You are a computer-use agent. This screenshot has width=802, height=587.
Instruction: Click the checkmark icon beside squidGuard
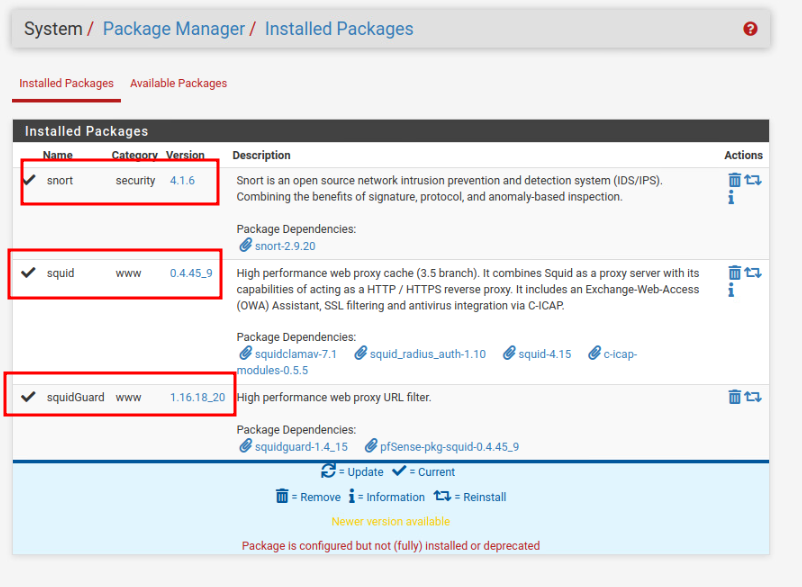29,397
